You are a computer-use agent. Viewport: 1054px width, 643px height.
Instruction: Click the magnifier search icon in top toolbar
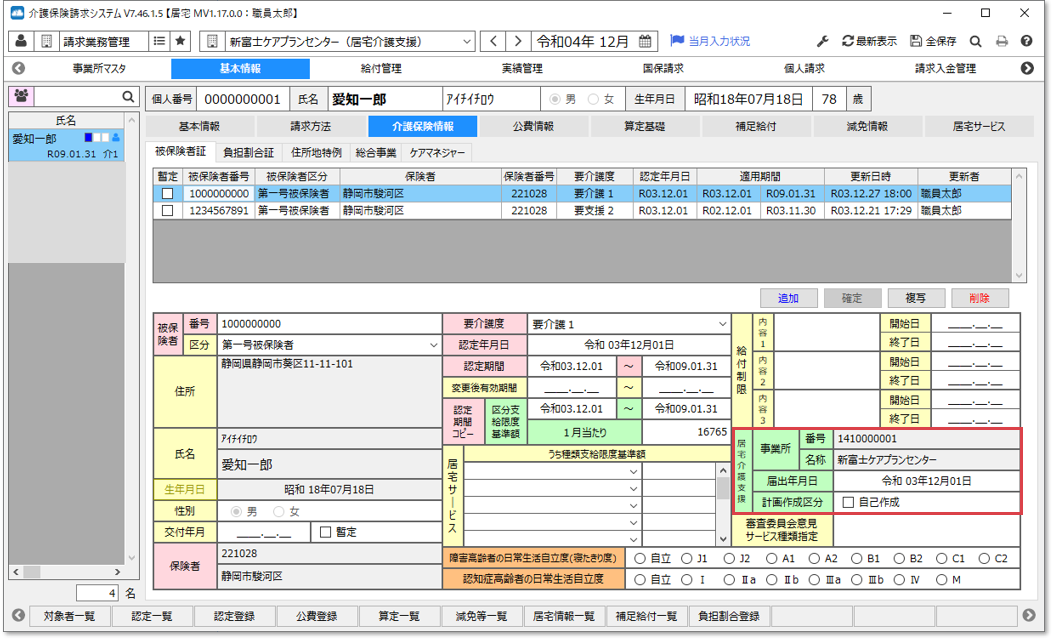(975, 41)
